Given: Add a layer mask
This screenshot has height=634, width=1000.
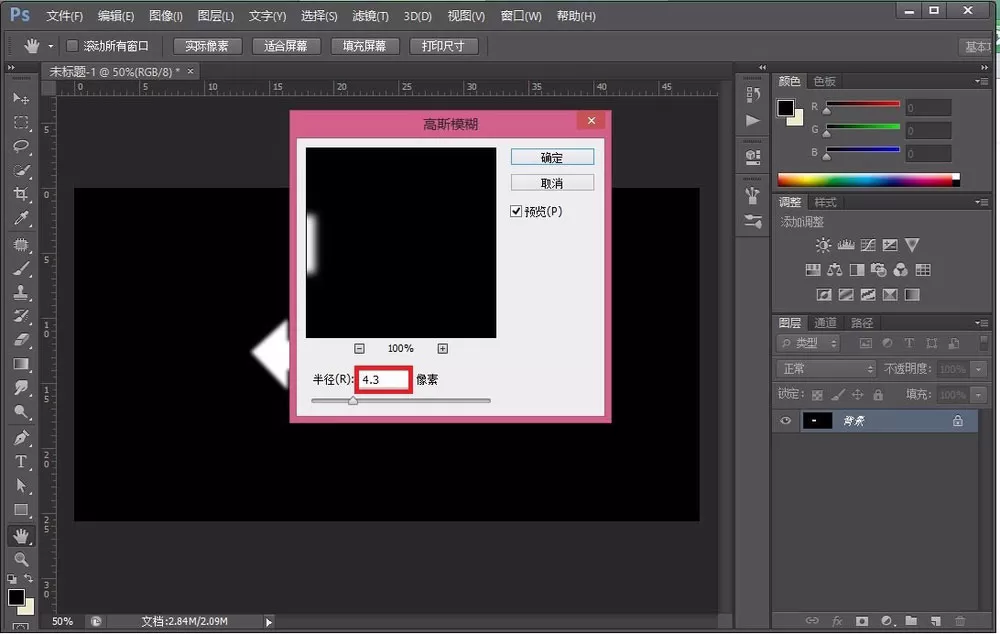Looking at the screenshot, I should click(862, 621).
